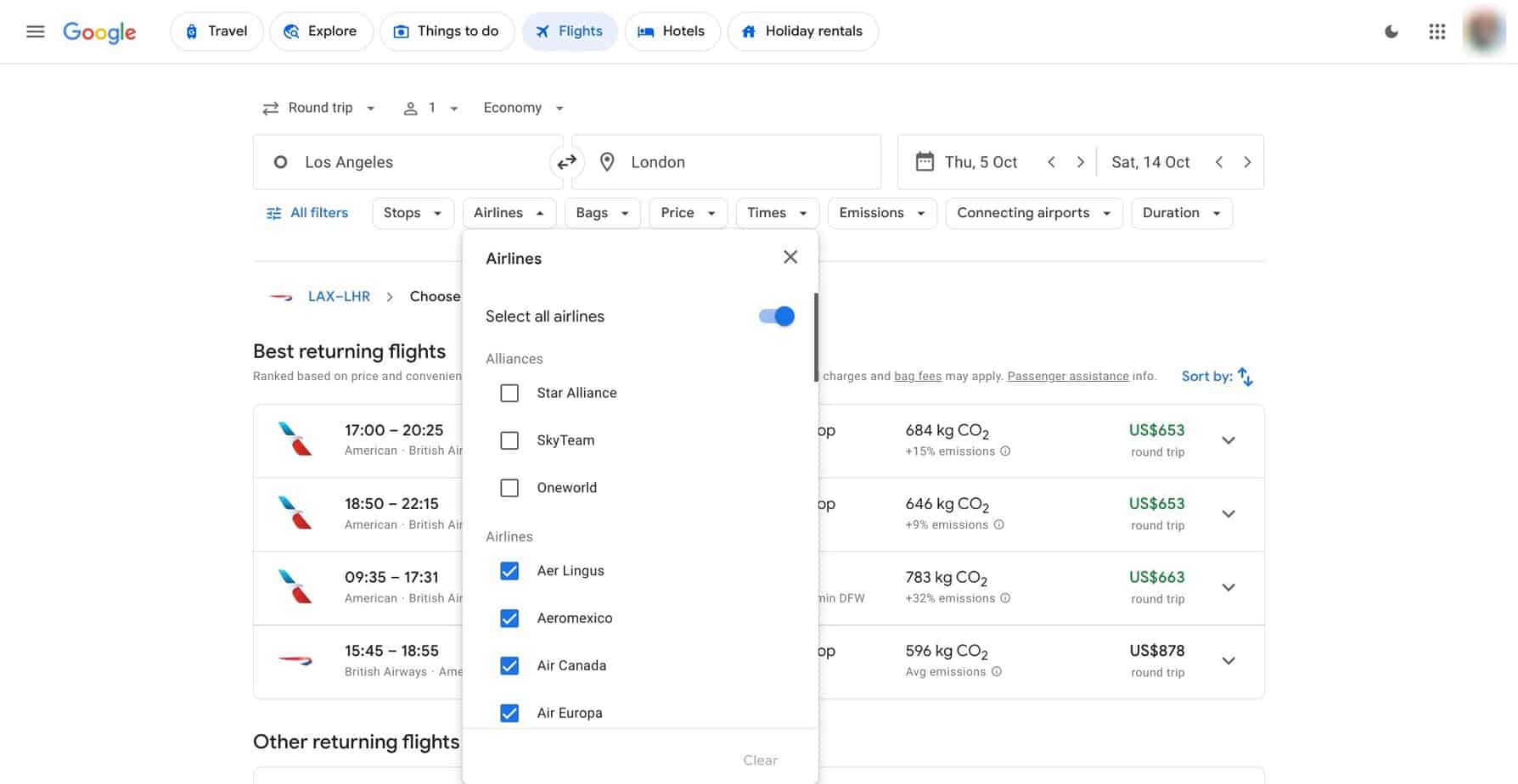Image resolution: width=1518 pixels, height=784 pixels.
Task: Uncheck the Aeromexico checkbox
Action: pyautogui.click(x=509, y=619)
